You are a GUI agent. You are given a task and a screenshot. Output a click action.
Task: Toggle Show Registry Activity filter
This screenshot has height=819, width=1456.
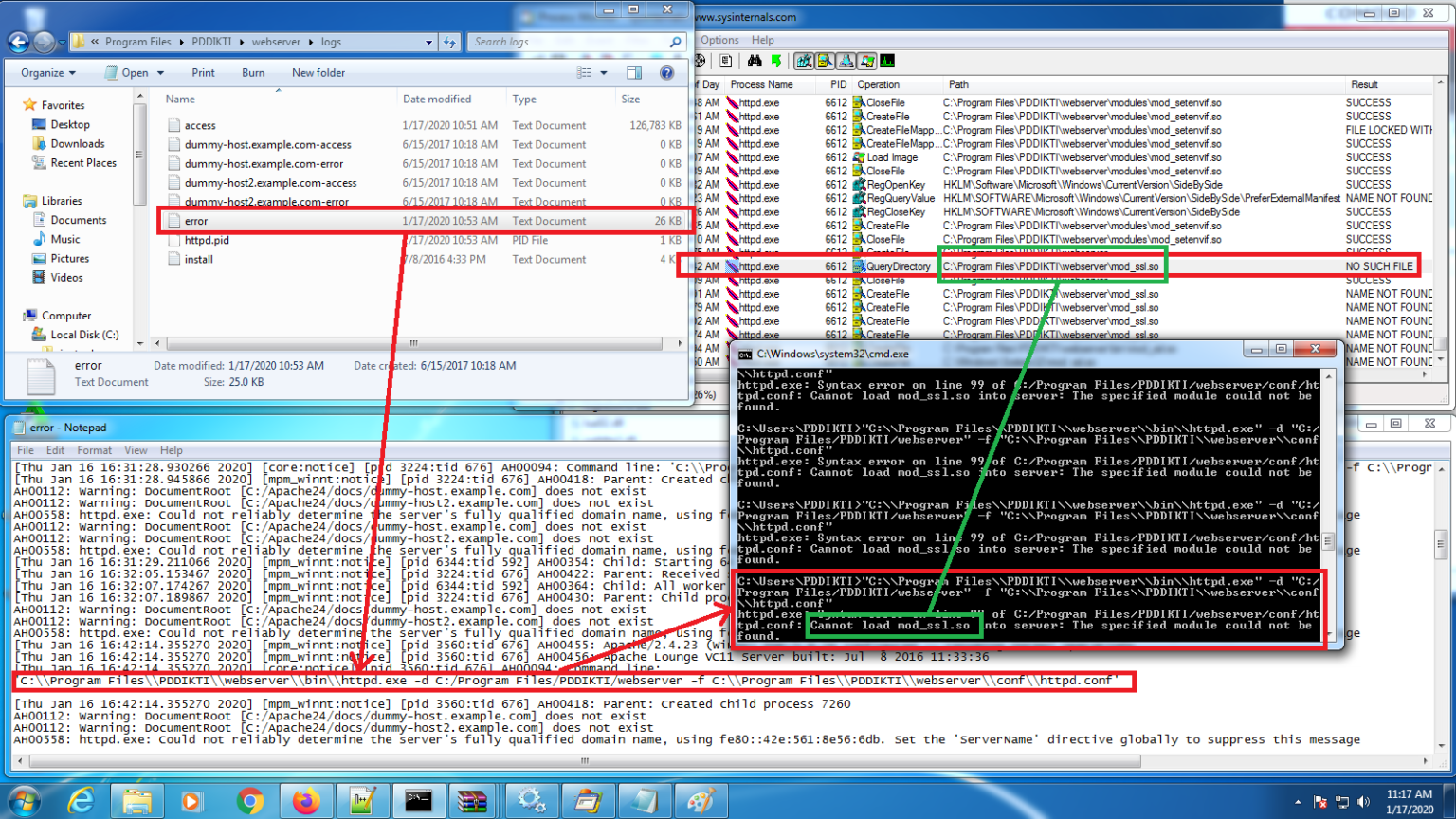804,61
